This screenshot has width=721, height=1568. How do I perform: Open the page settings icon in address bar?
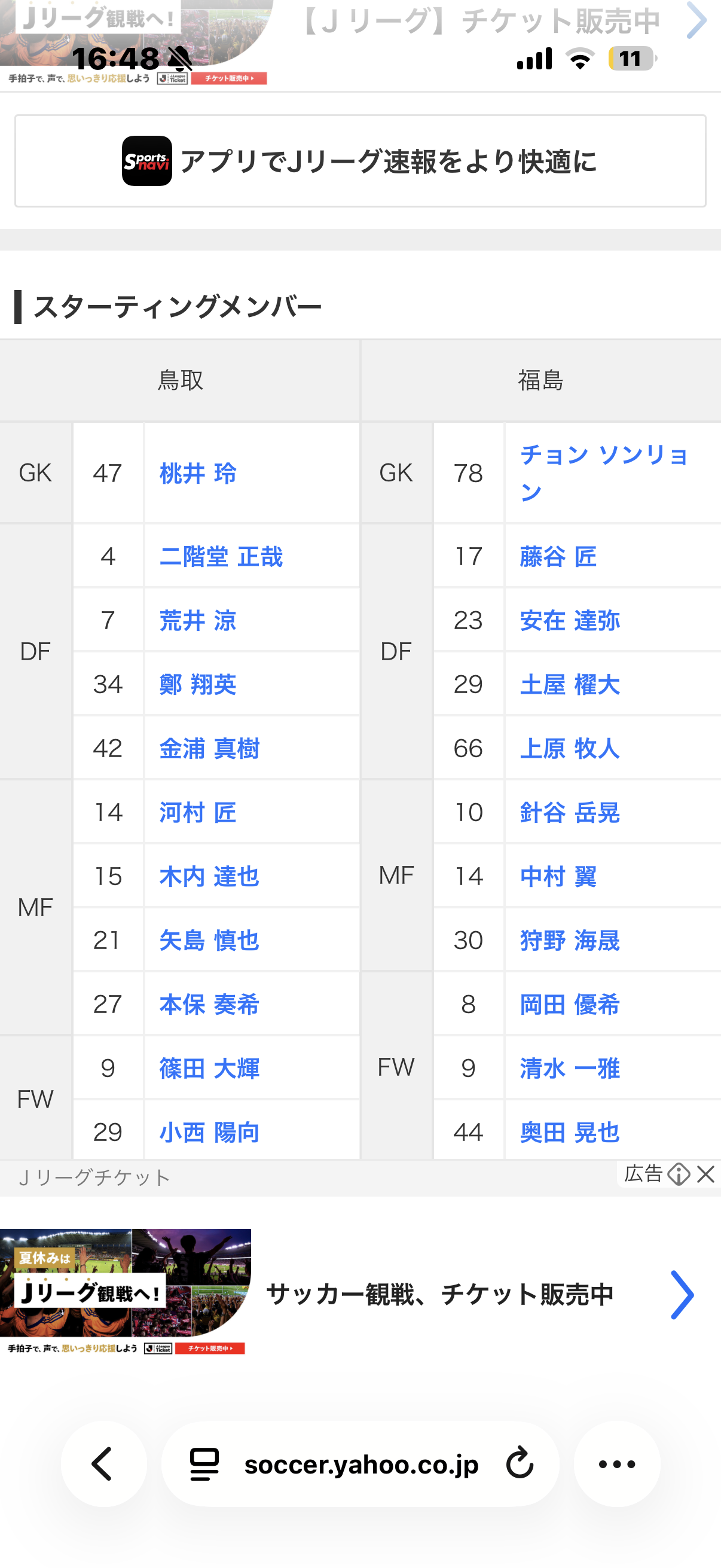coord(204,1464)
